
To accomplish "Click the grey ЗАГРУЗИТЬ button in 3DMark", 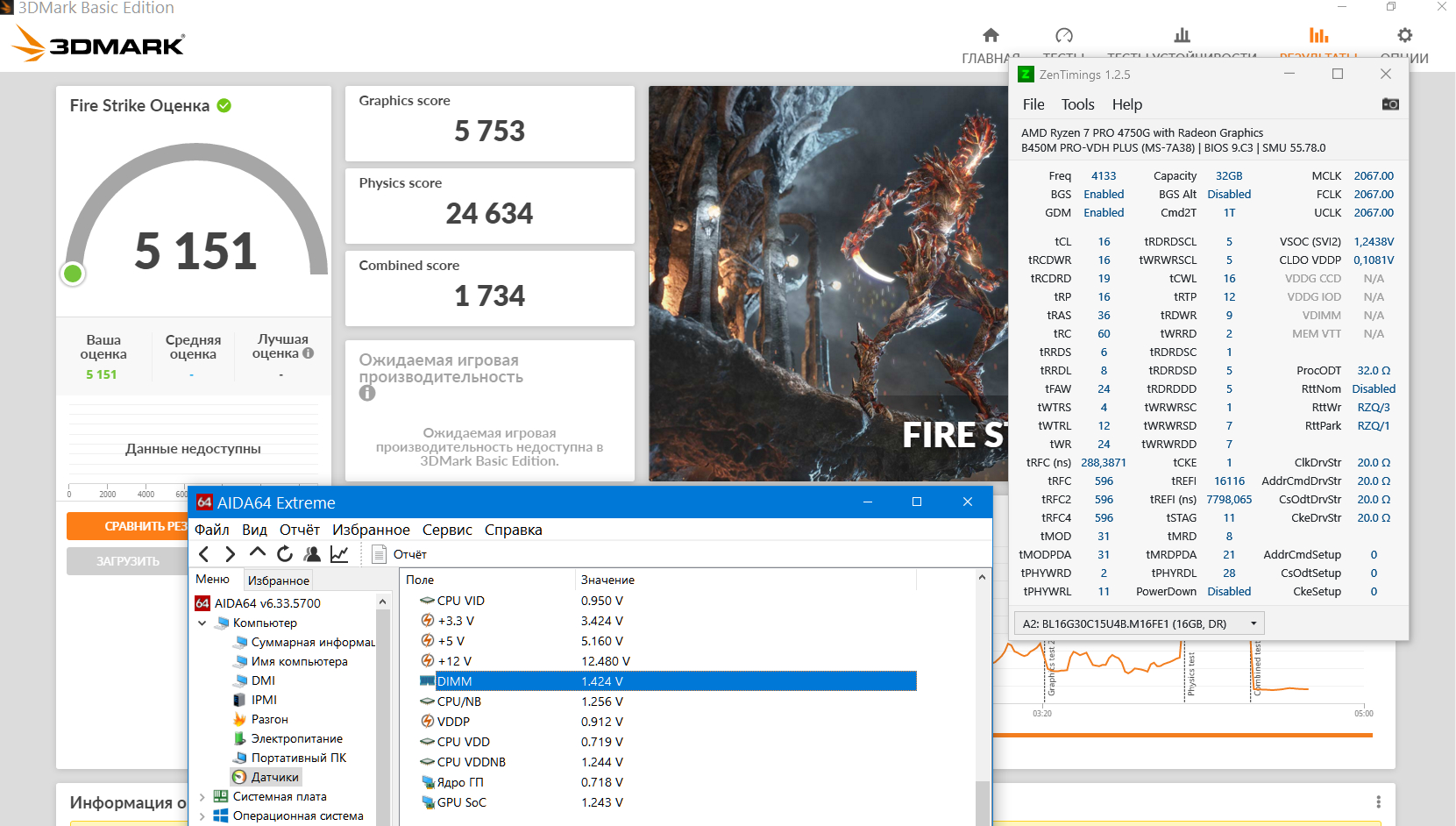I will [x=127, y=561].
